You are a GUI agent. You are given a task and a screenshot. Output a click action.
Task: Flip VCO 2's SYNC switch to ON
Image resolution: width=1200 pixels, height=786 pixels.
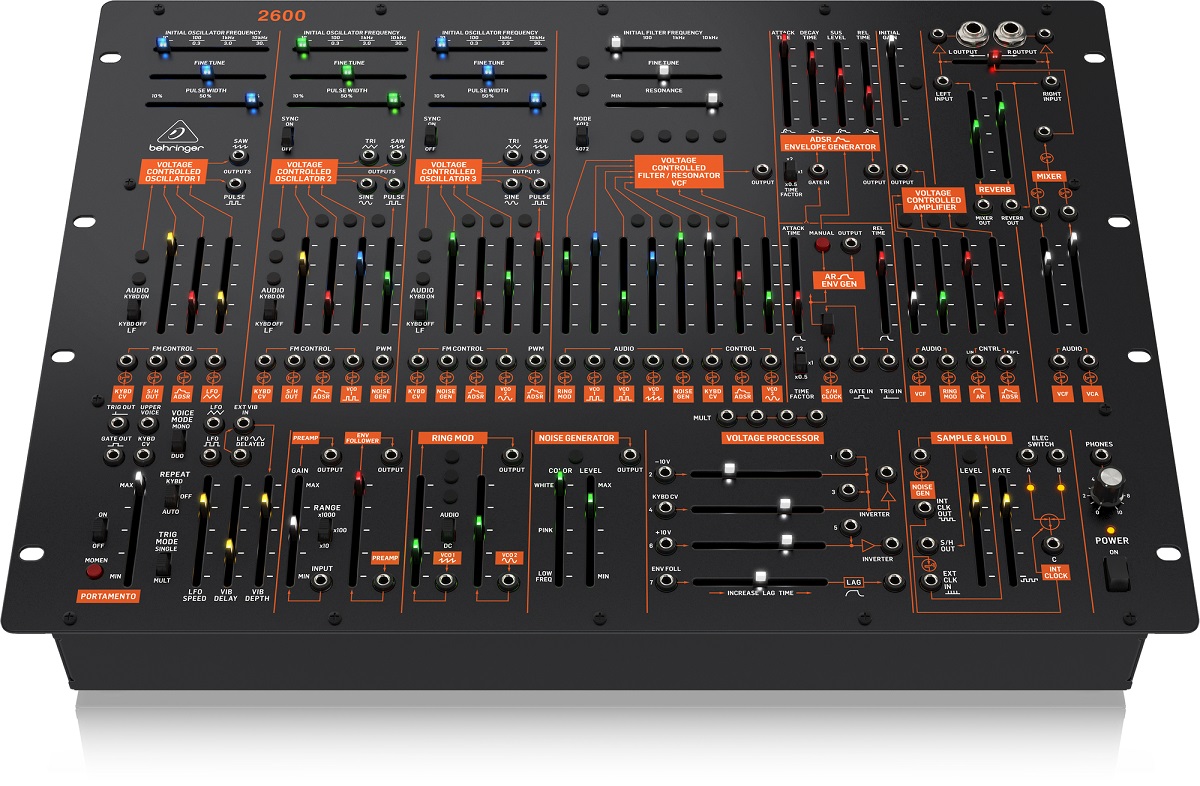[287, 130]
